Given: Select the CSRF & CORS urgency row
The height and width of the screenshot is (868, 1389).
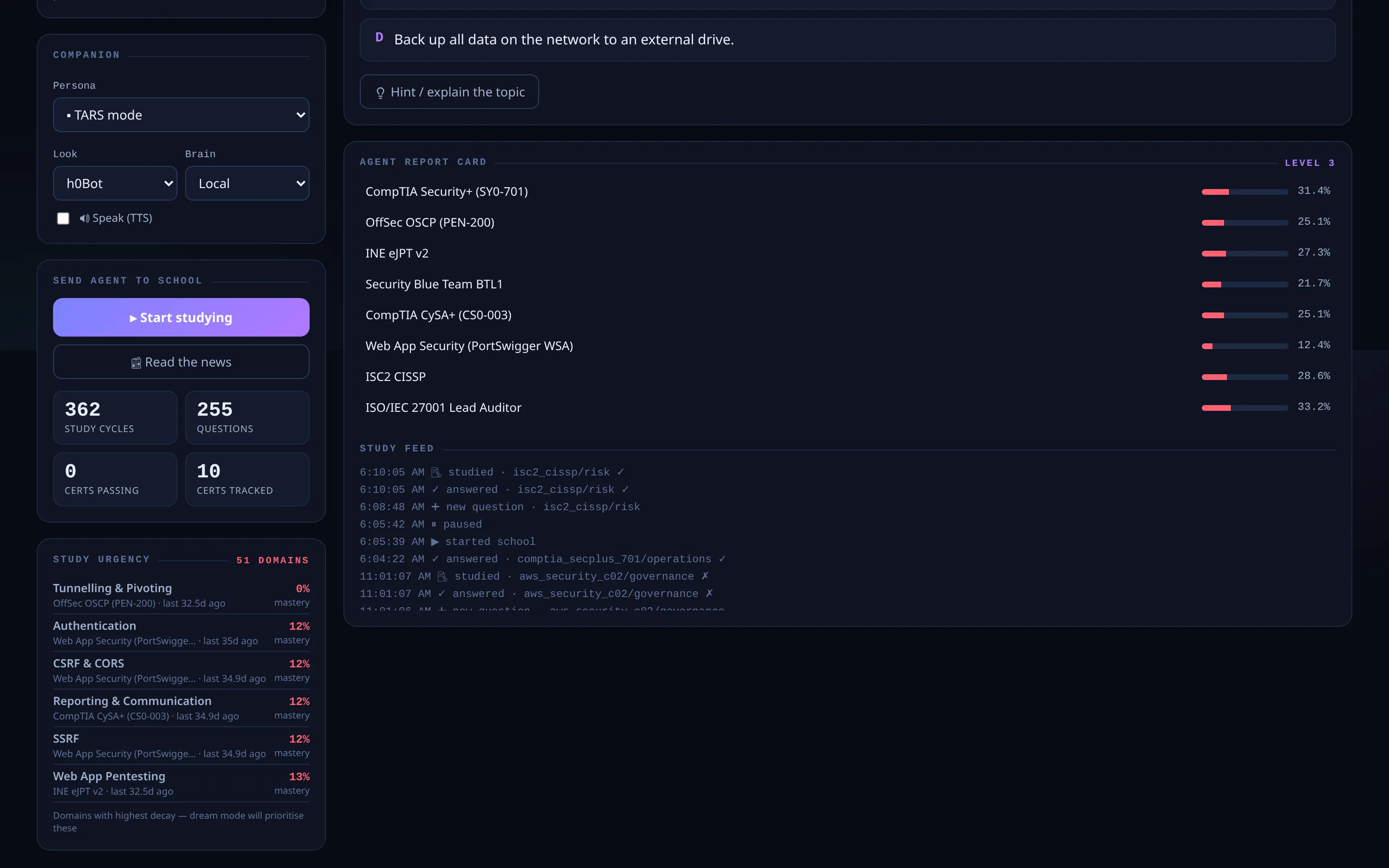Looking at the screenshot, I should coord(181,670).
